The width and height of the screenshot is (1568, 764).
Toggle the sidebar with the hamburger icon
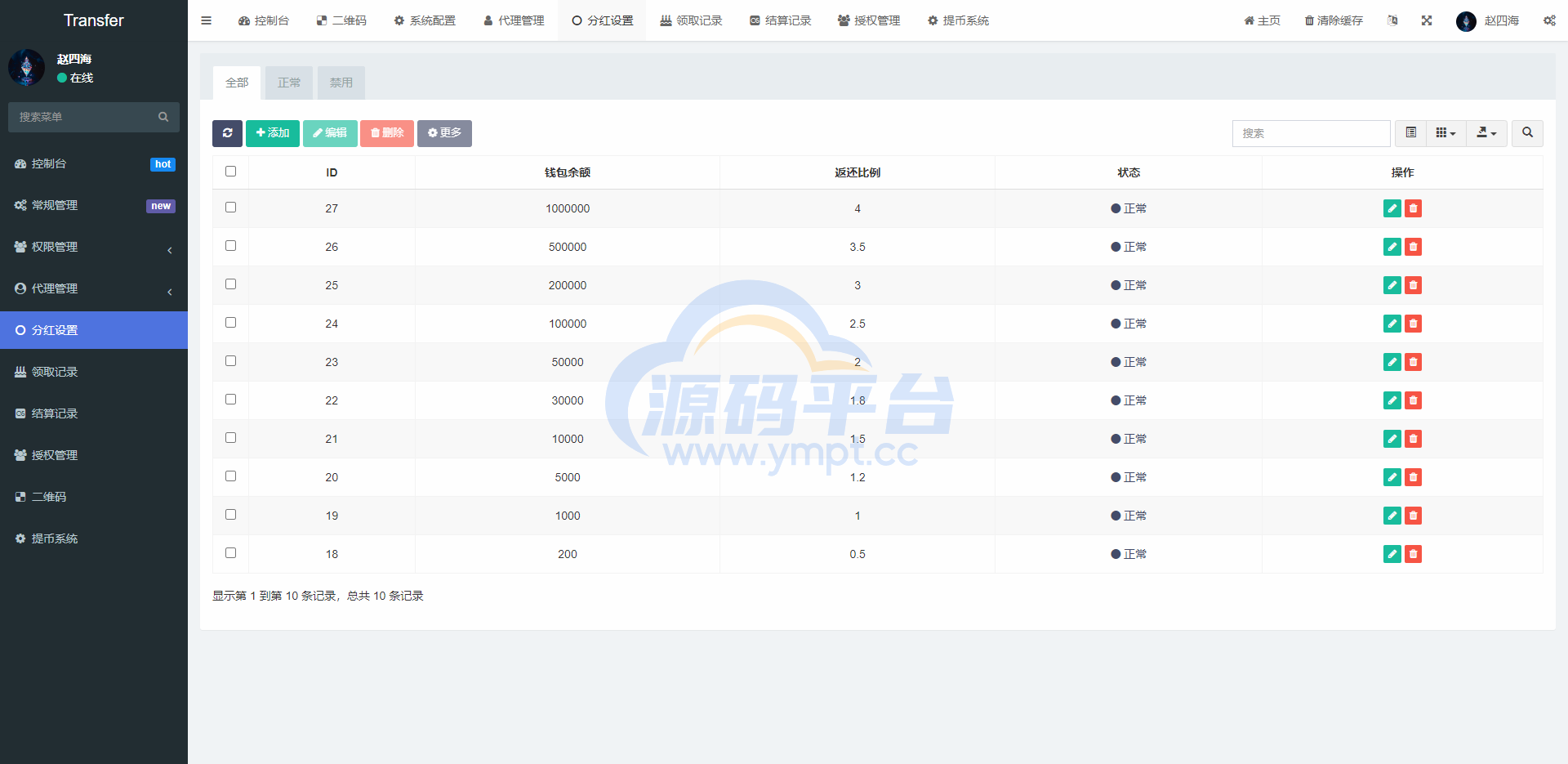coord(207,20)
